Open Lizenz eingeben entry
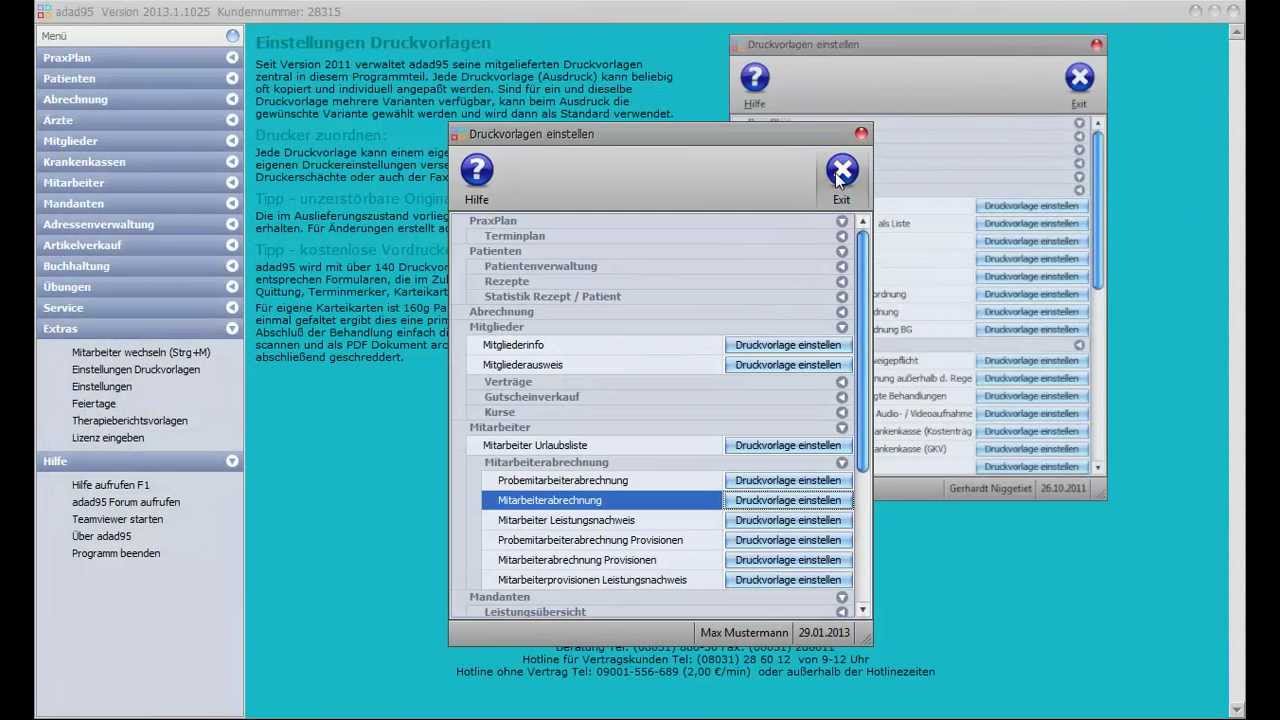Image resolution: width=1280 pixels, height=720 pixels. pos(108,437)
